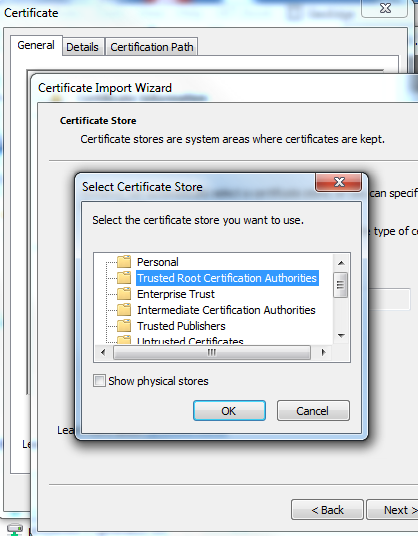Select Trusted Root Certification Authorities store
The image size is (418, 536).
(x=227, y=278)
